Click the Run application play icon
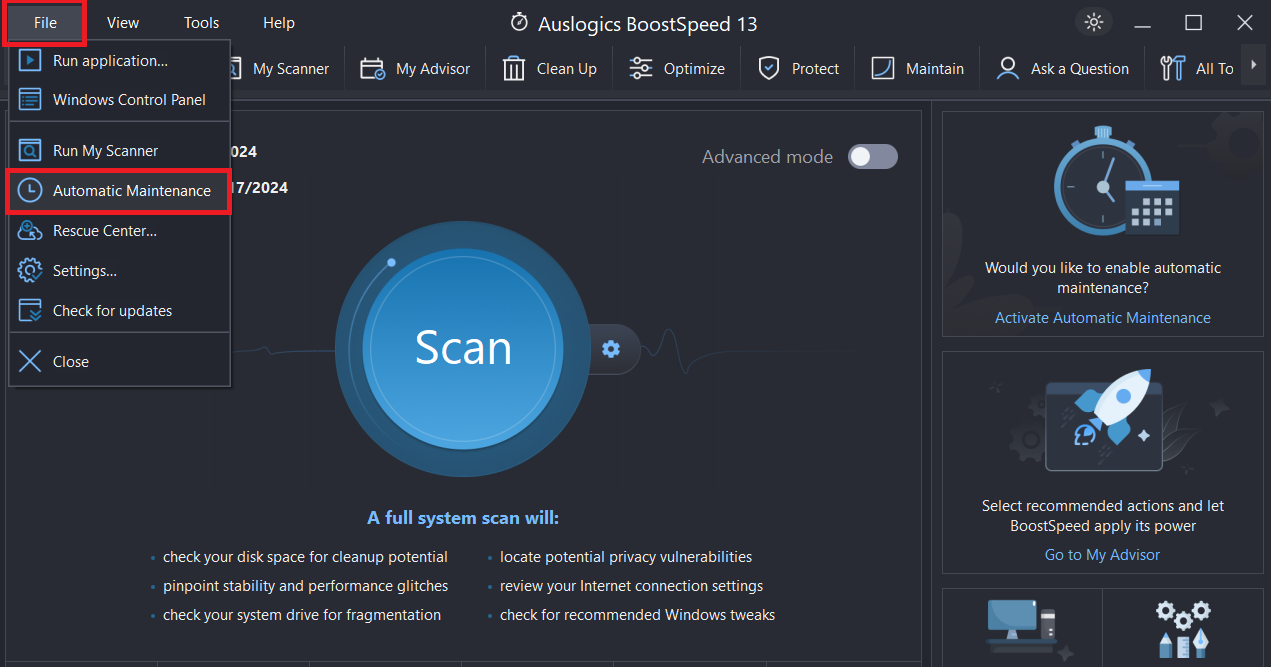 pos(31,61)
